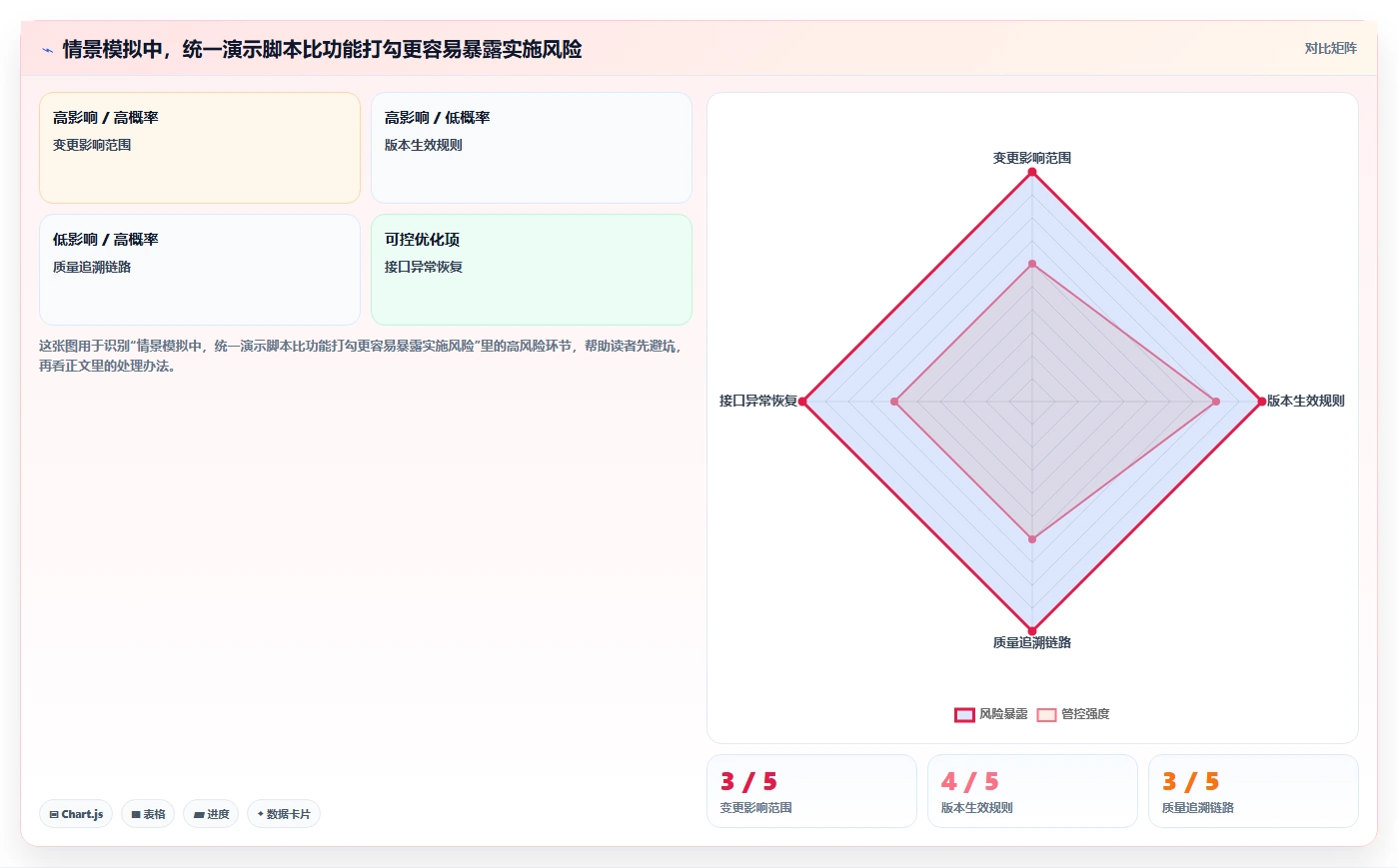The height and width of the screenshot is (868, 1398).
Task: Click the description paragraph starting 这张图用于识别
Action: (361, 356)
